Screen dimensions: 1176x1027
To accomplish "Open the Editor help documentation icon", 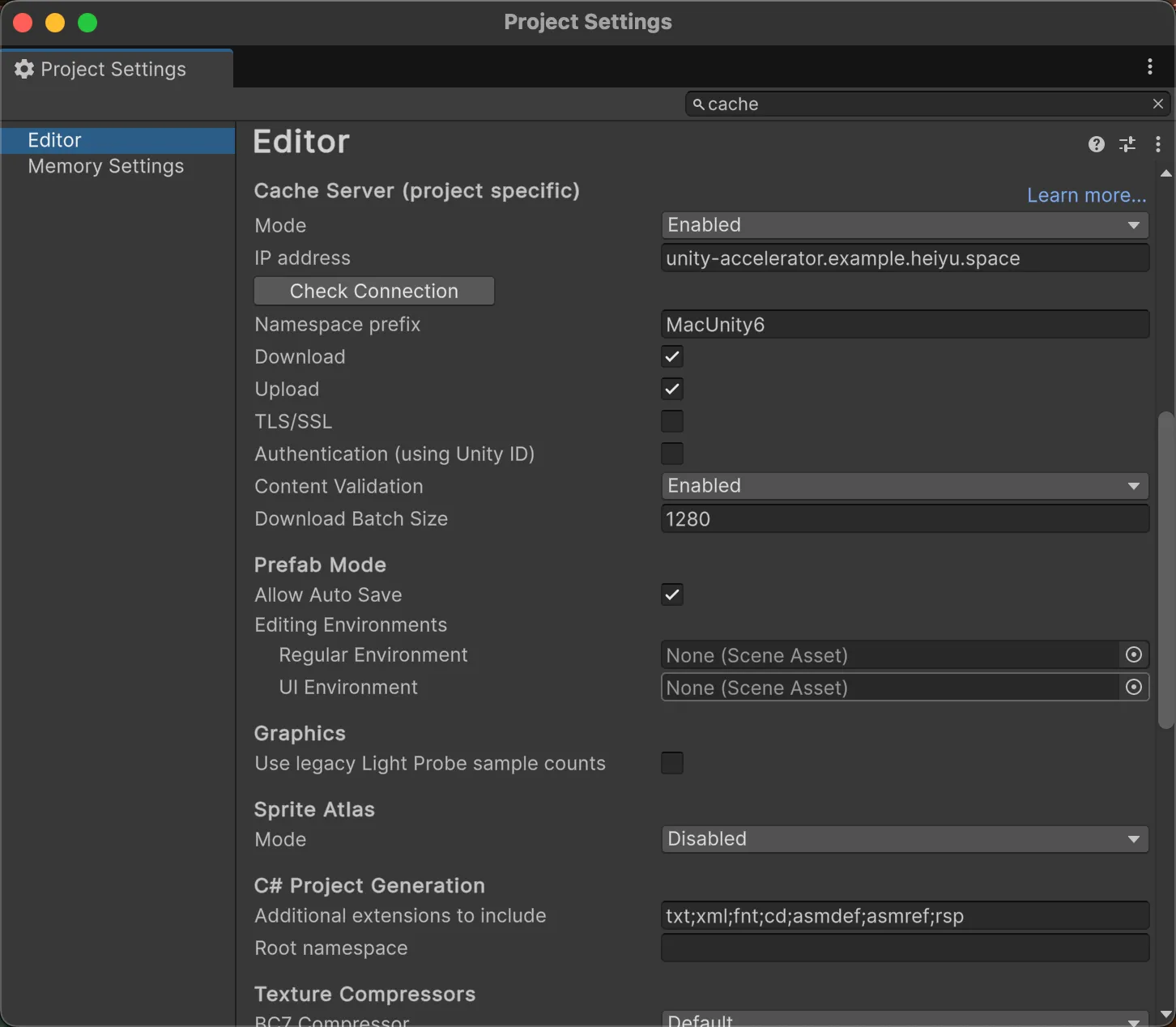I will pyautogui.click(x=1096, y=144).
